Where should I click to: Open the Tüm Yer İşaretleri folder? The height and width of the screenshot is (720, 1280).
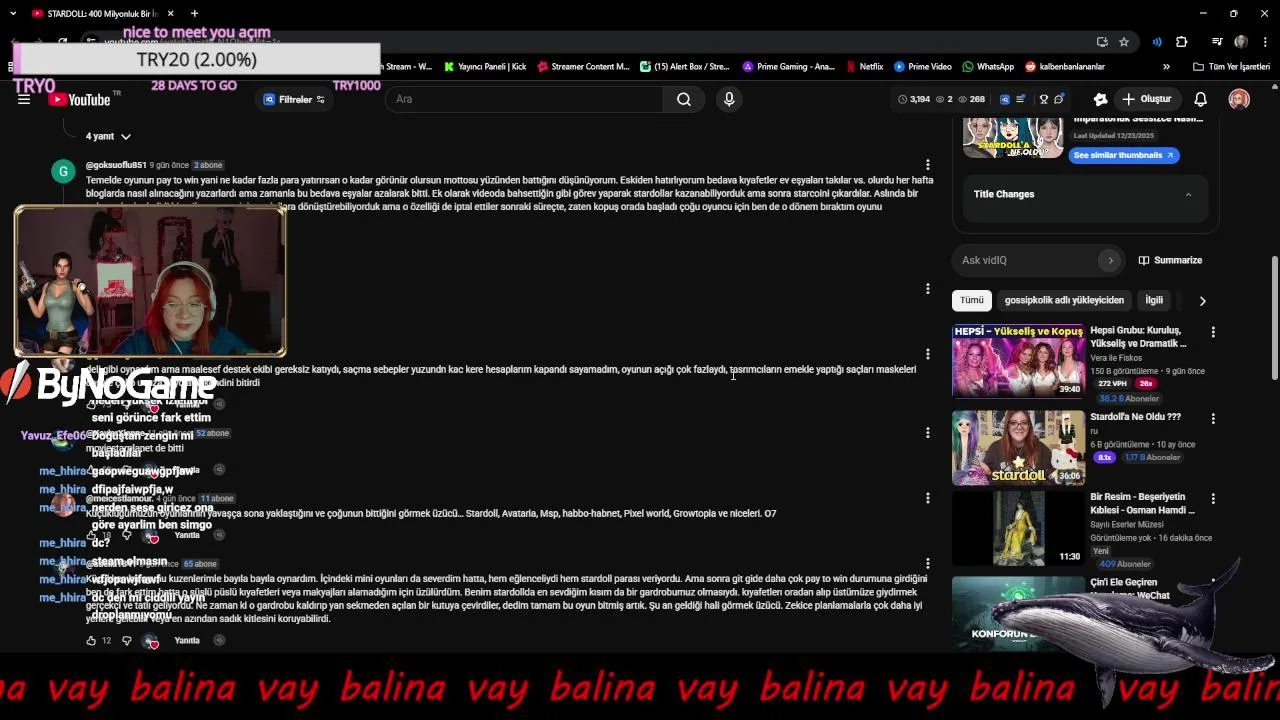[x=1231, y=67]
